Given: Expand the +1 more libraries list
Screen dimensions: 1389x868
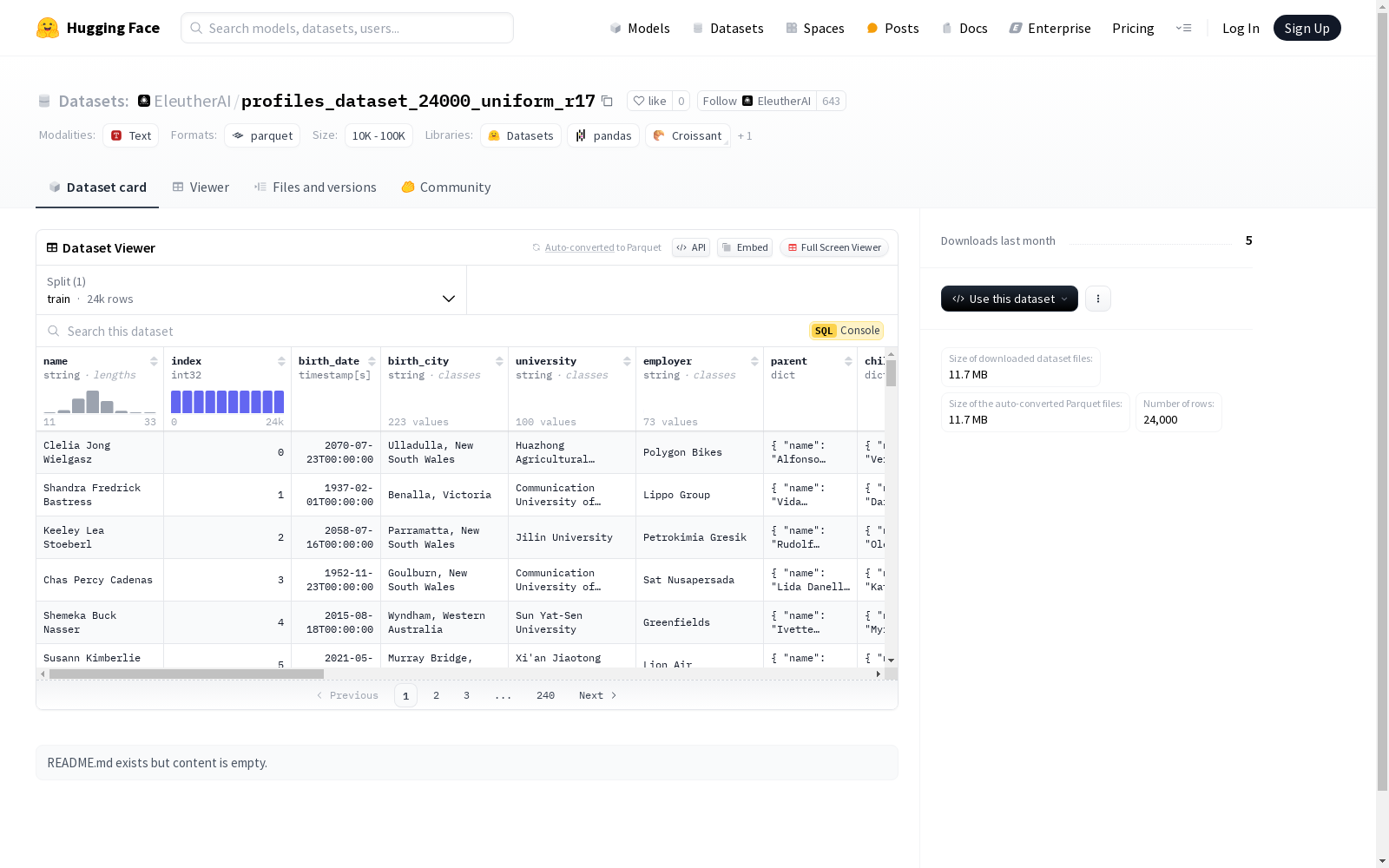Looking at the screenshot, I should pos(745,136).
